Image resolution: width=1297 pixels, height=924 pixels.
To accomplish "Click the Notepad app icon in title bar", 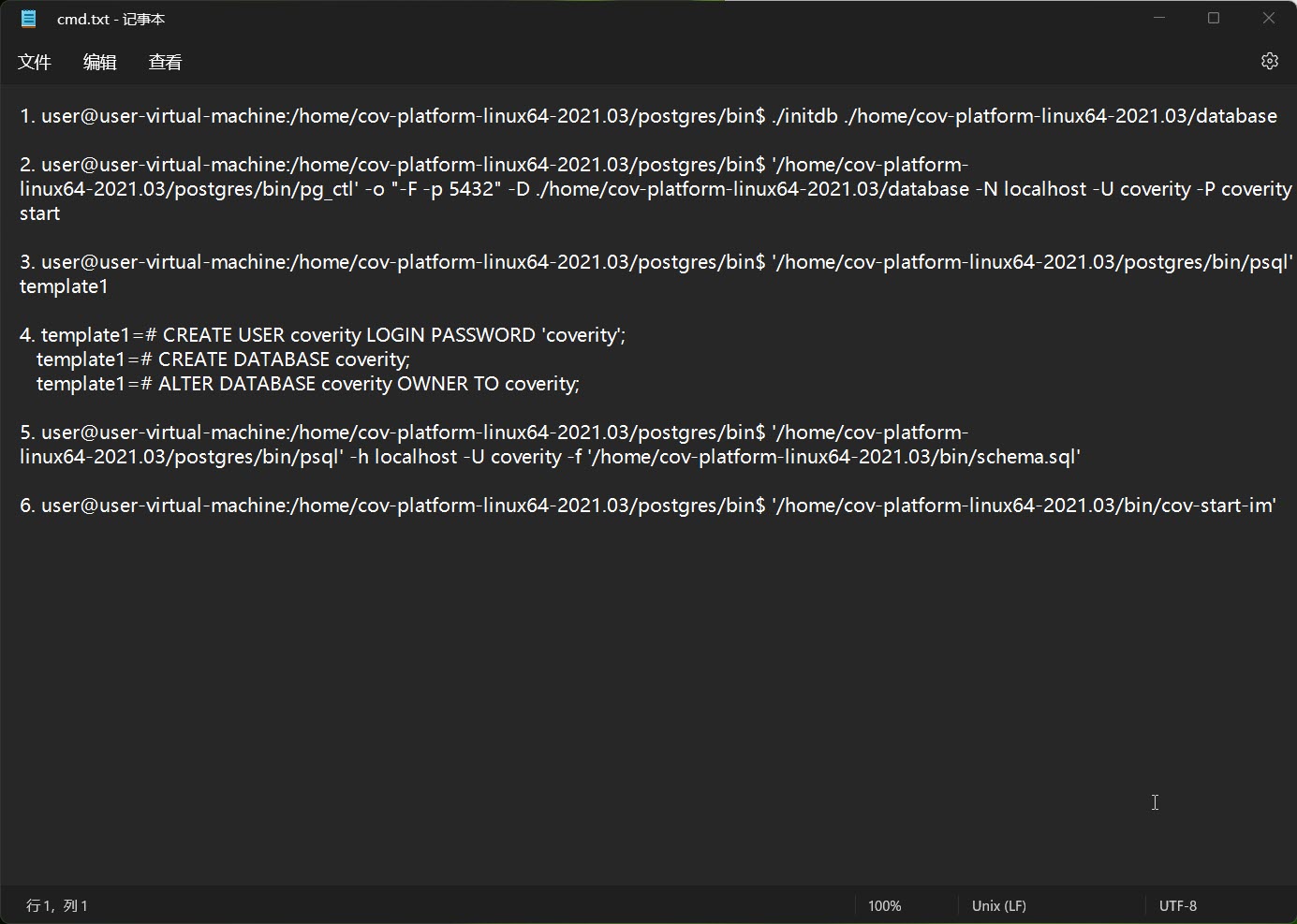I will coord(29,19).
